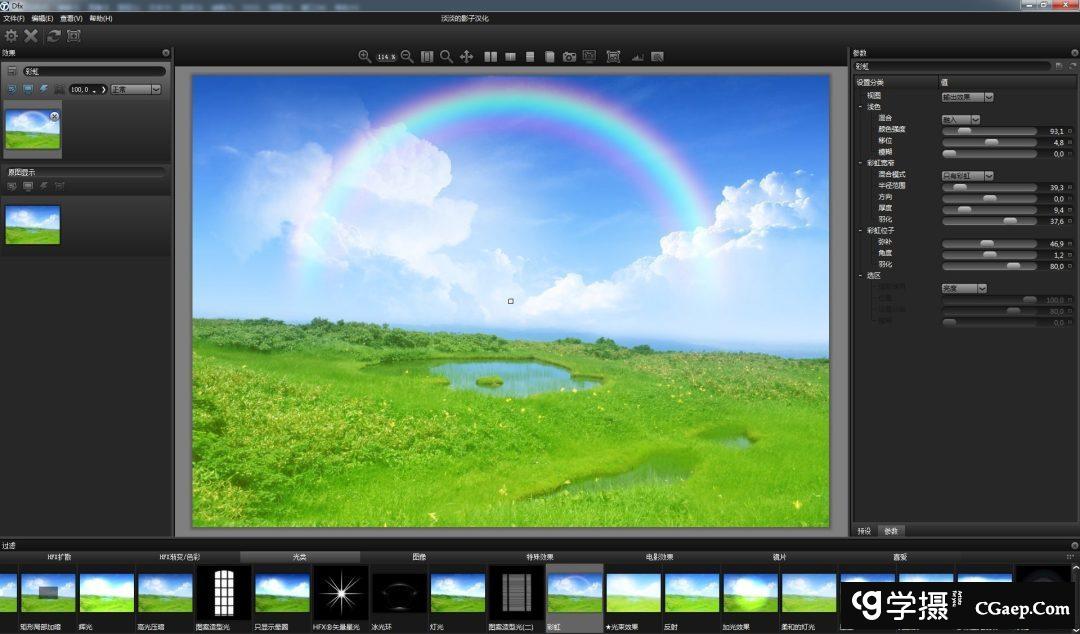Click the X cancel icon in top toolbar

point(31,36)
